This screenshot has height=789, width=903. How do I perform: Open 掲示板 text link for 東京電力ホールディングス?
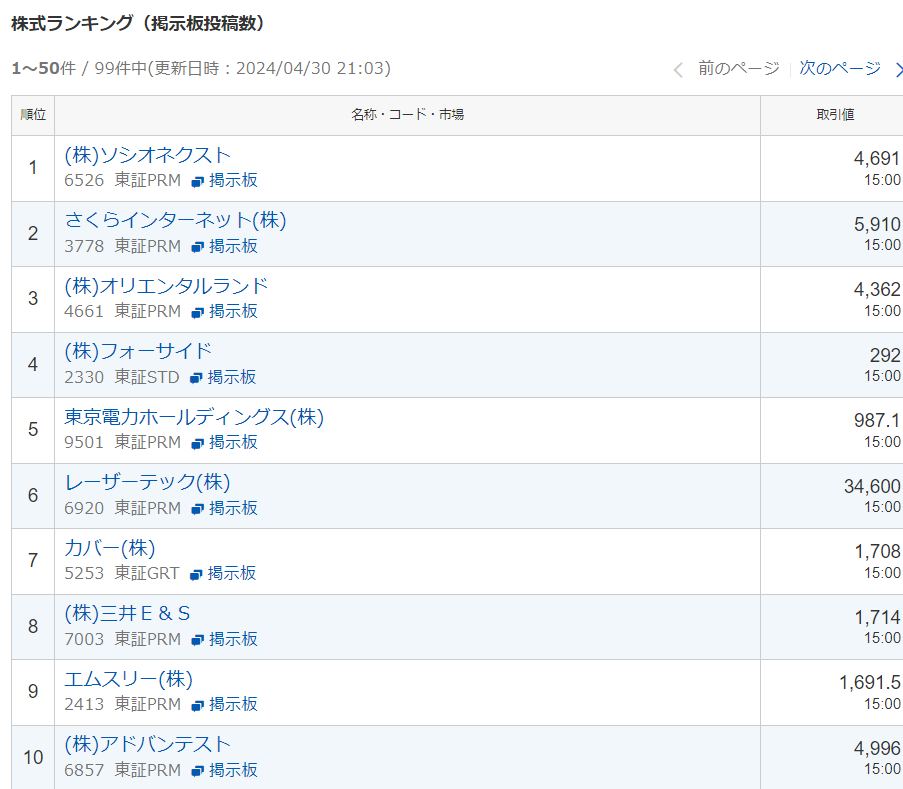point(233,442)
